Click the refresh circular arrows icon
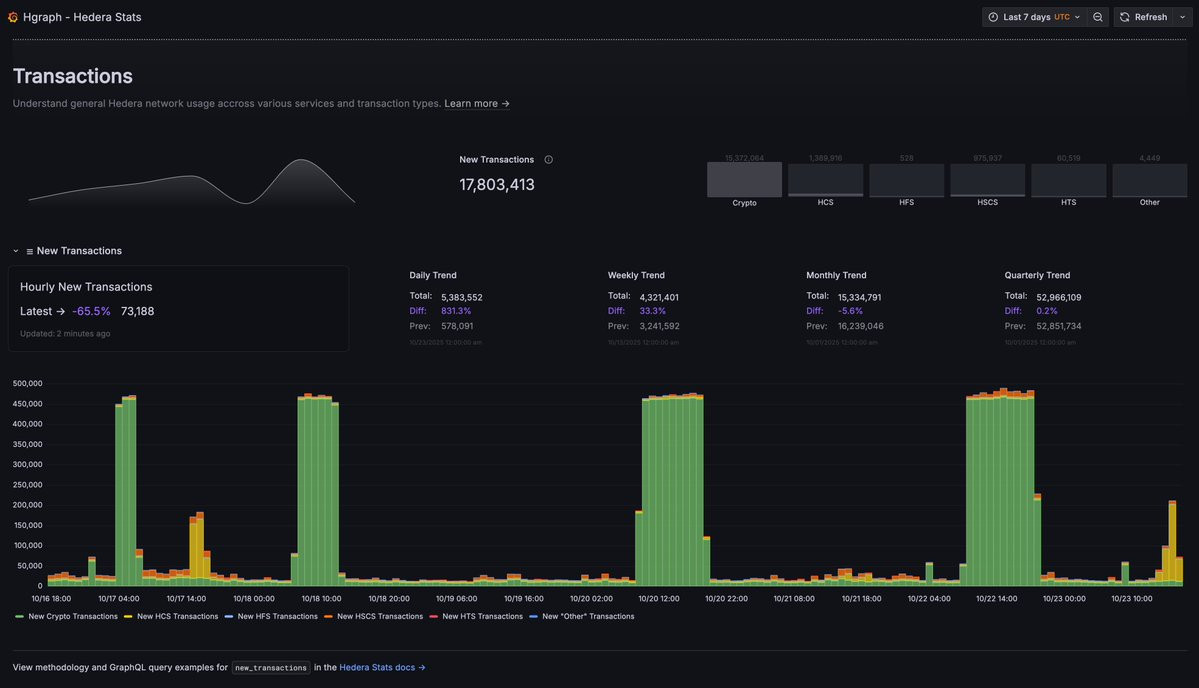 (x=1124, y=17)
